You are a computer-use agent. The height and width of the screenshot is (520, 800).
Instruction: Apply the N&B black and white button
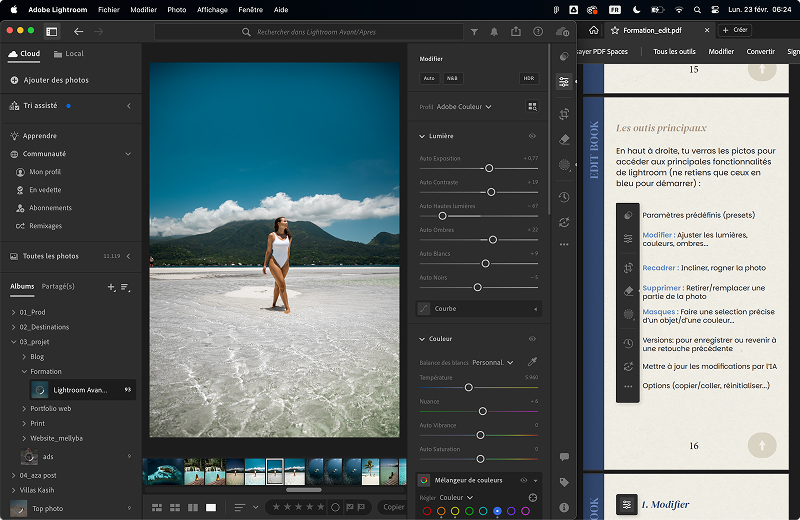click(452, 78)
